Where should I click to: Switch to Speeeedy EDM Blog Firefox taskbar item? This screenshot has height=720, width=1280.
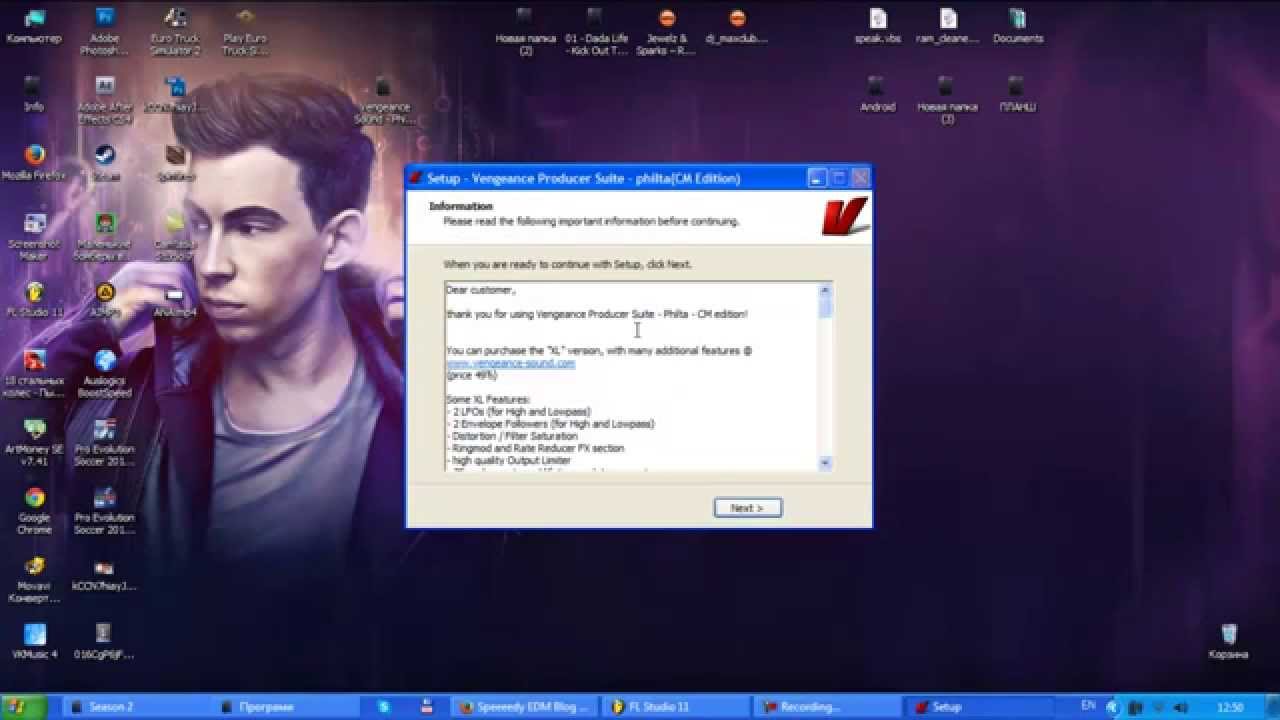point(526,706)
